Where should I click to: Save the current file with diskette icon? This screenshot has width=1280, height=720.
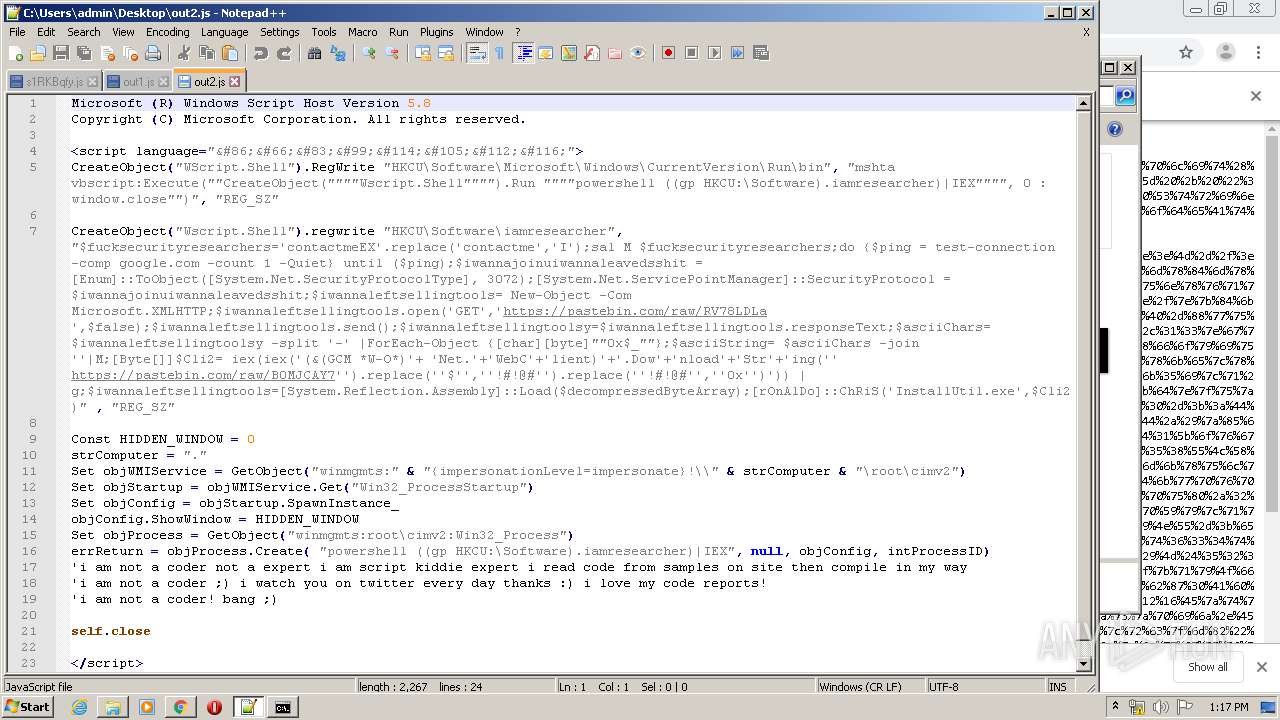(61, 53)
